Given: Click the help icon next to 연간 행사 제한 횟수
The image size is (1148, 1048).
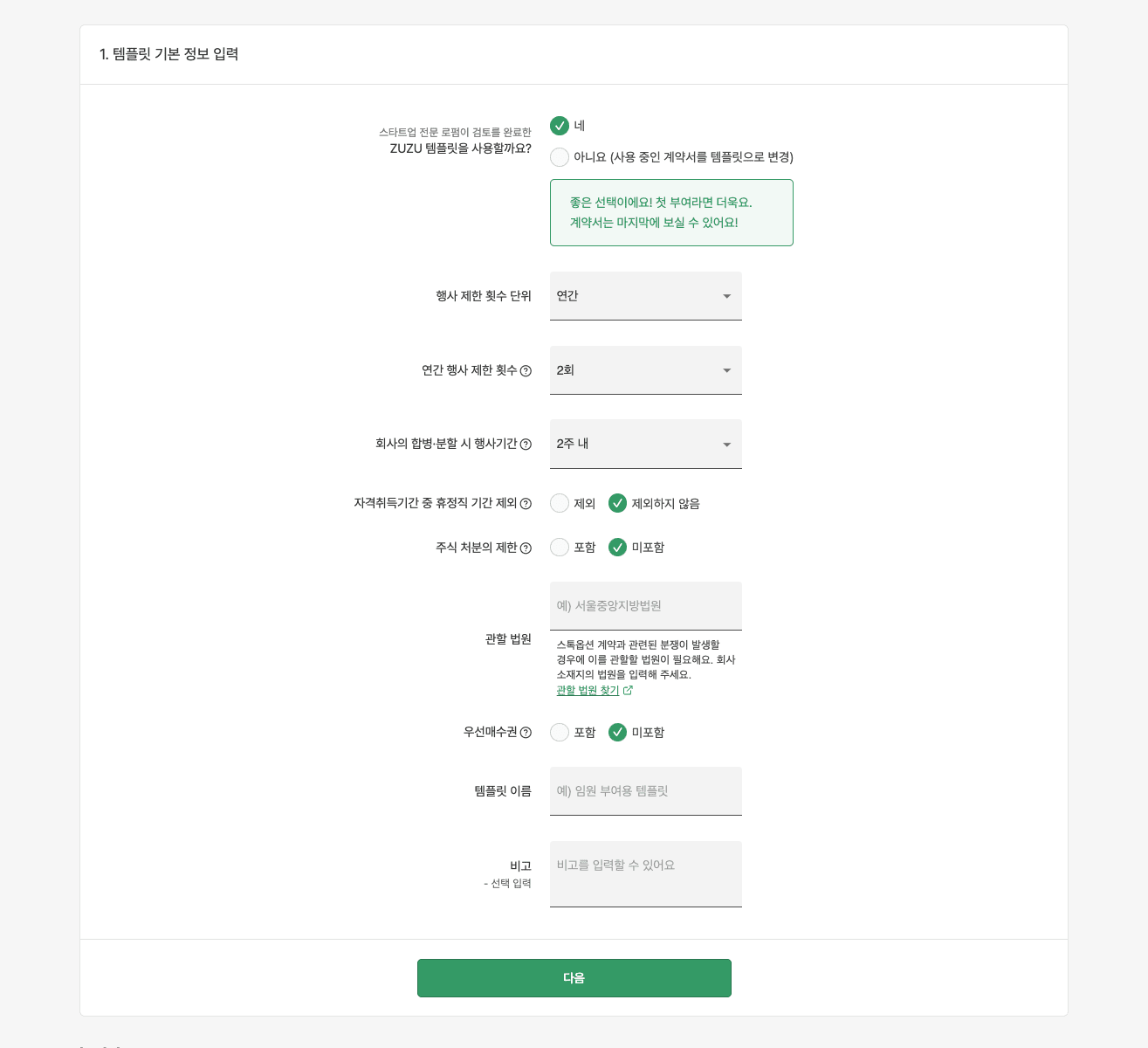Looking at the screenshot, I should [x=526, y=371].
